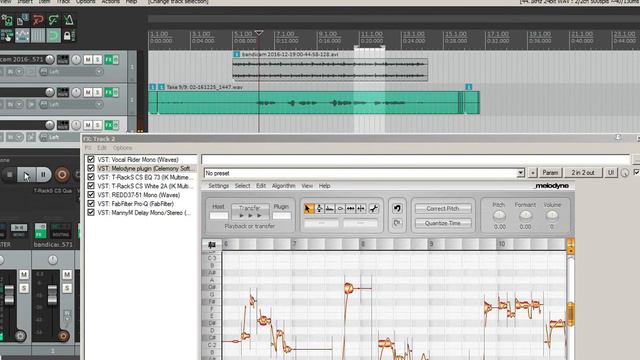Image resolution: width=640 pixels, height=360 pixels.
Task: Click the 2 in 2 out button
Action: tap(583, 173)
